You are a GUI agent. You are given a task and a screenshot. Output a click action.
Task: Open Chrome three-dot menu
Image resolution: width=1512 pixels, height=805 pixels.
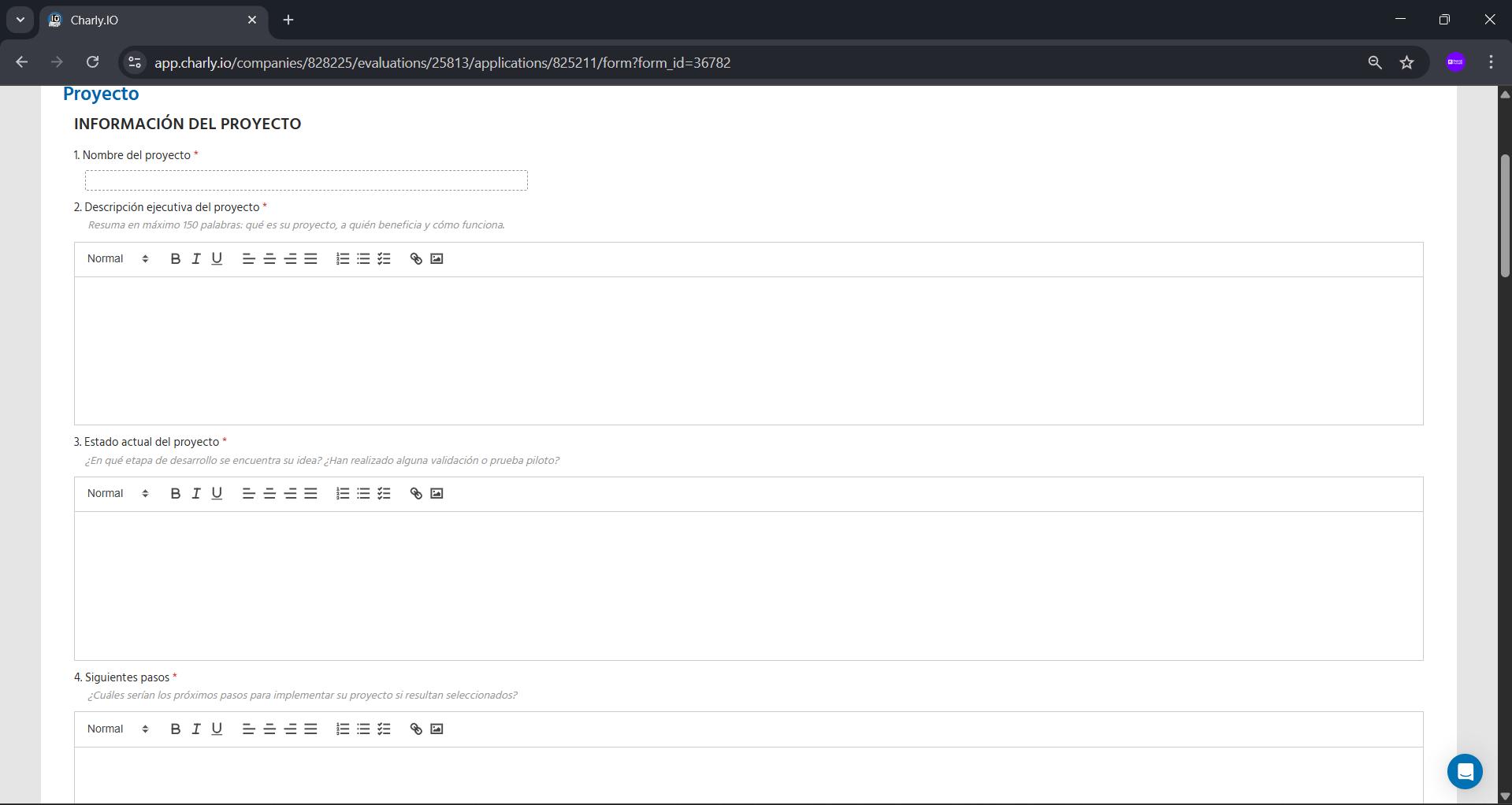pos(1491,62)
